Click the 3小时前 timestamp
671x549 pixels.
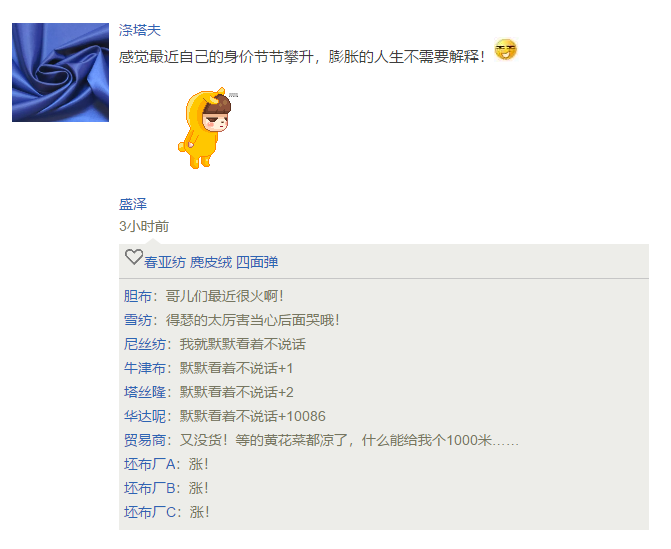pyautogui.click(x=144, y=226)
